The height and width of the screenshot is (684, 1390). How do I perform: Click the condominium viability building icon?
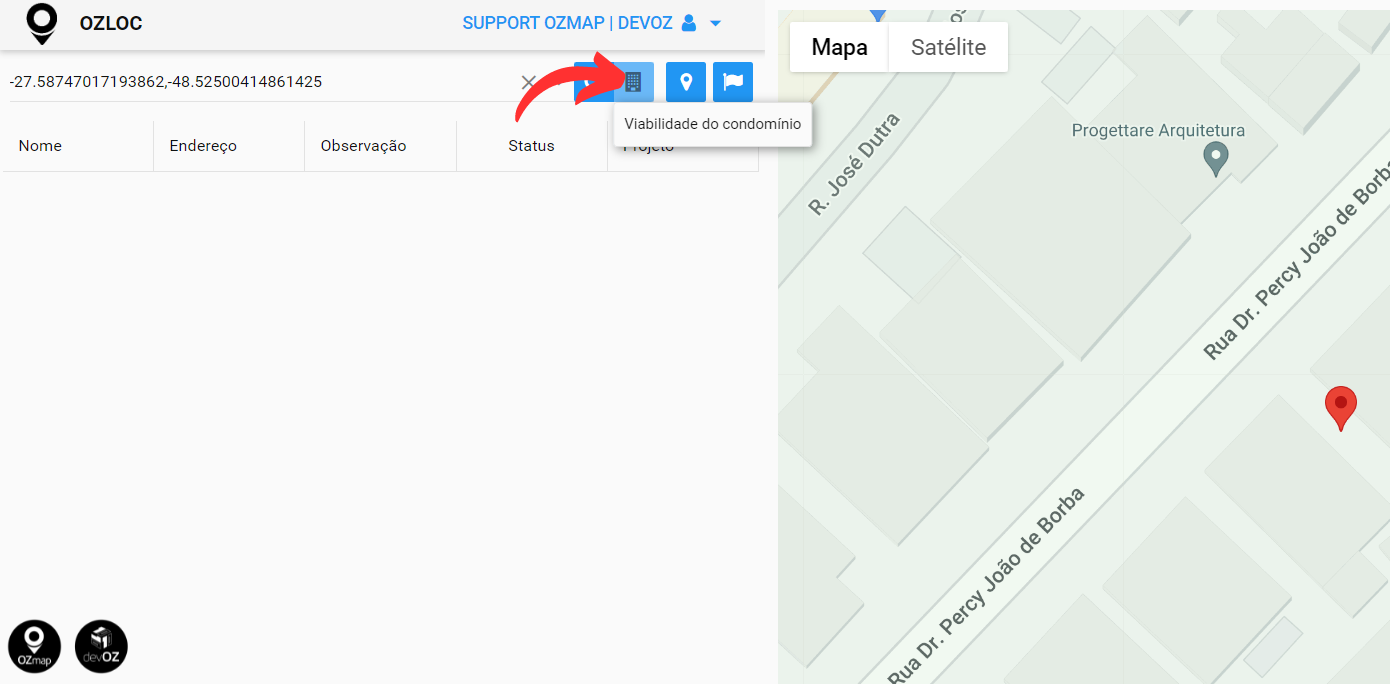tap(633, 82)
